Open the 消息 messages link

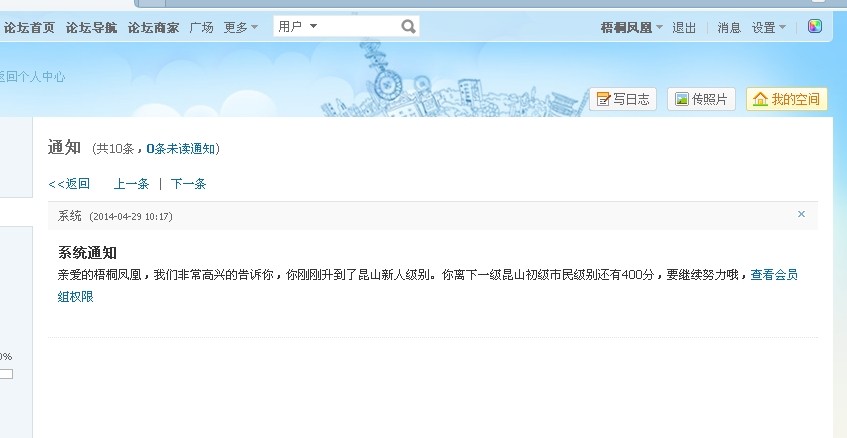coord(729,28)
